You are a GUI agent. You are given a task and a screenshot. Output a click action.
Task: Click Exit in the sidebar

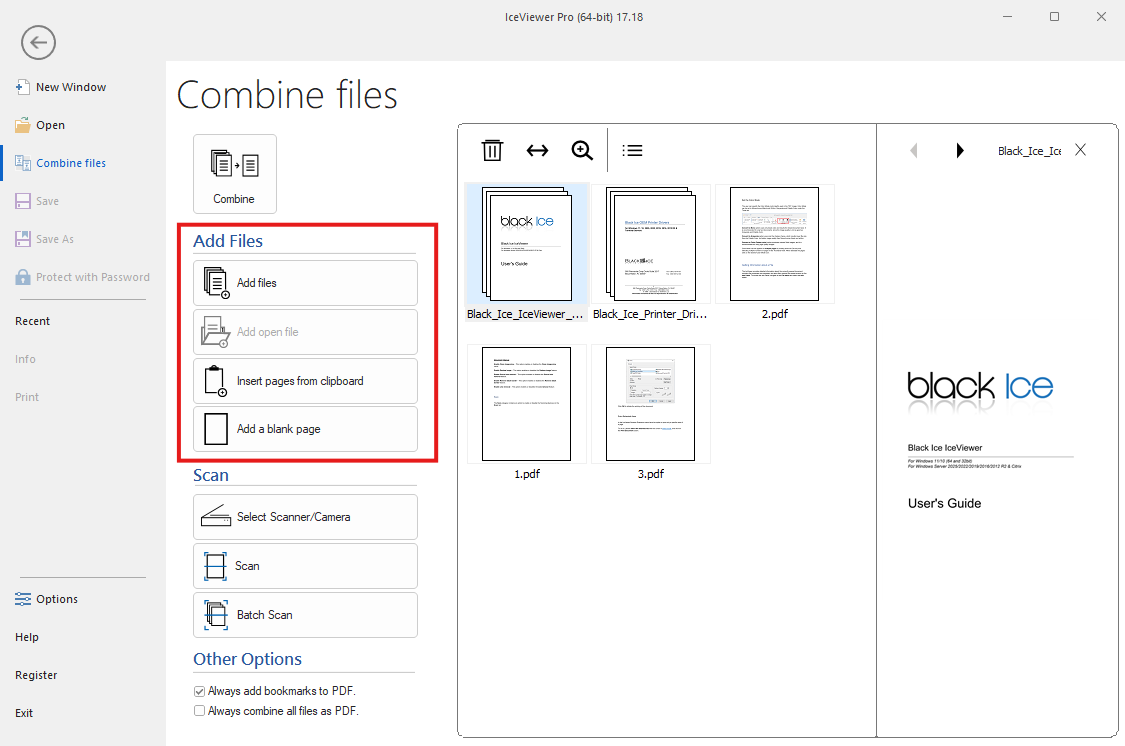click(24, 713)
